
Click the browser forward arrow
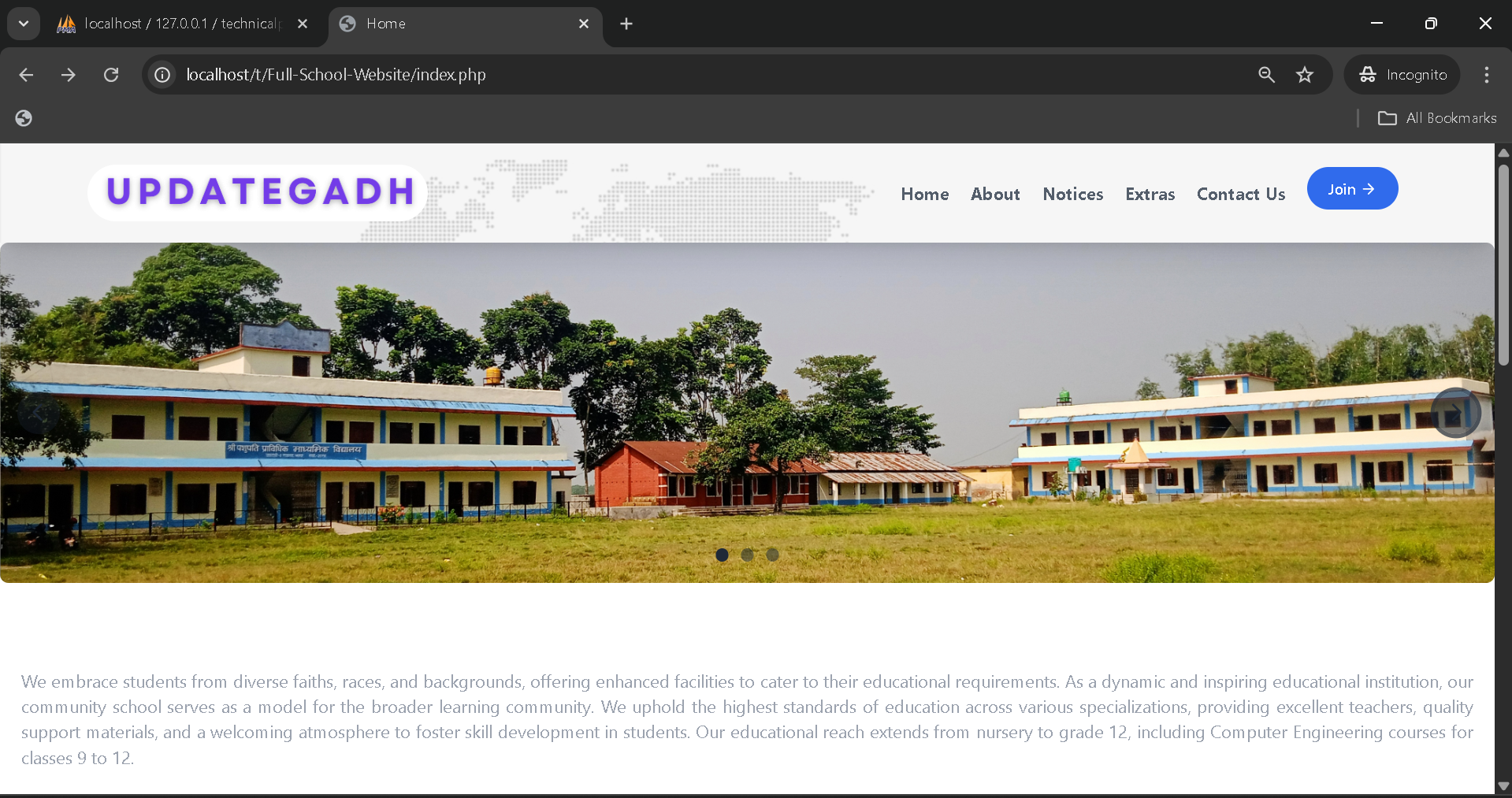coord(69,75)
